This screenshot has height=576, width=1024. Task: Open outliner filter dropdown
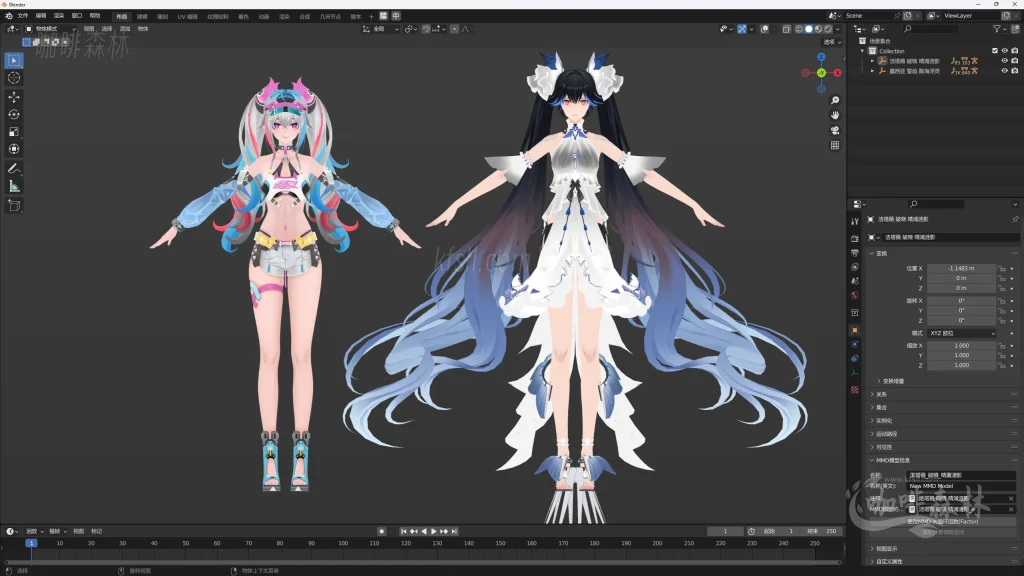pos(999,29)
